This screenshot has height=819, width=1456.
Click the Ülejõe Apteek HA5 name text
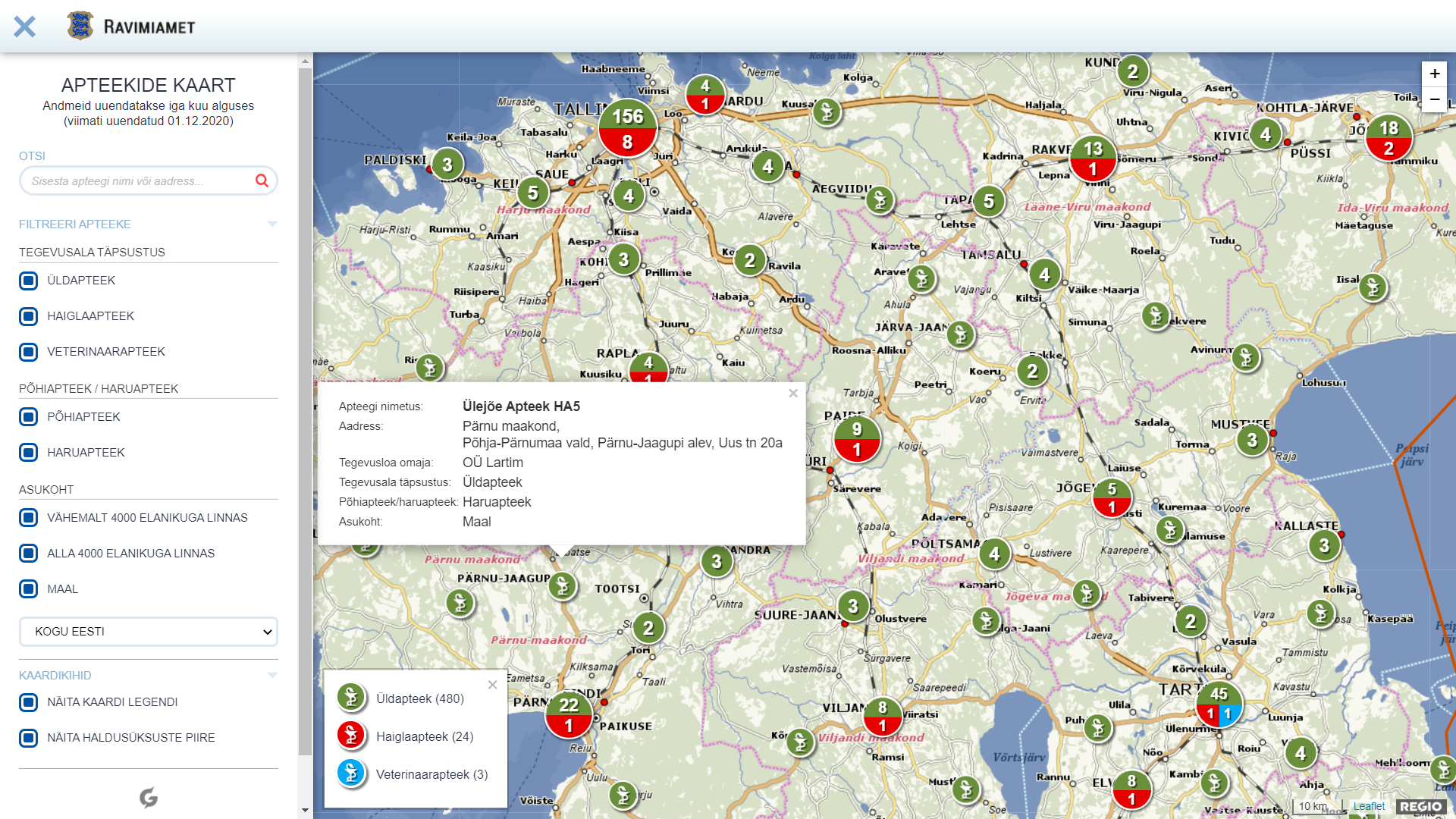tap(521, 406)
